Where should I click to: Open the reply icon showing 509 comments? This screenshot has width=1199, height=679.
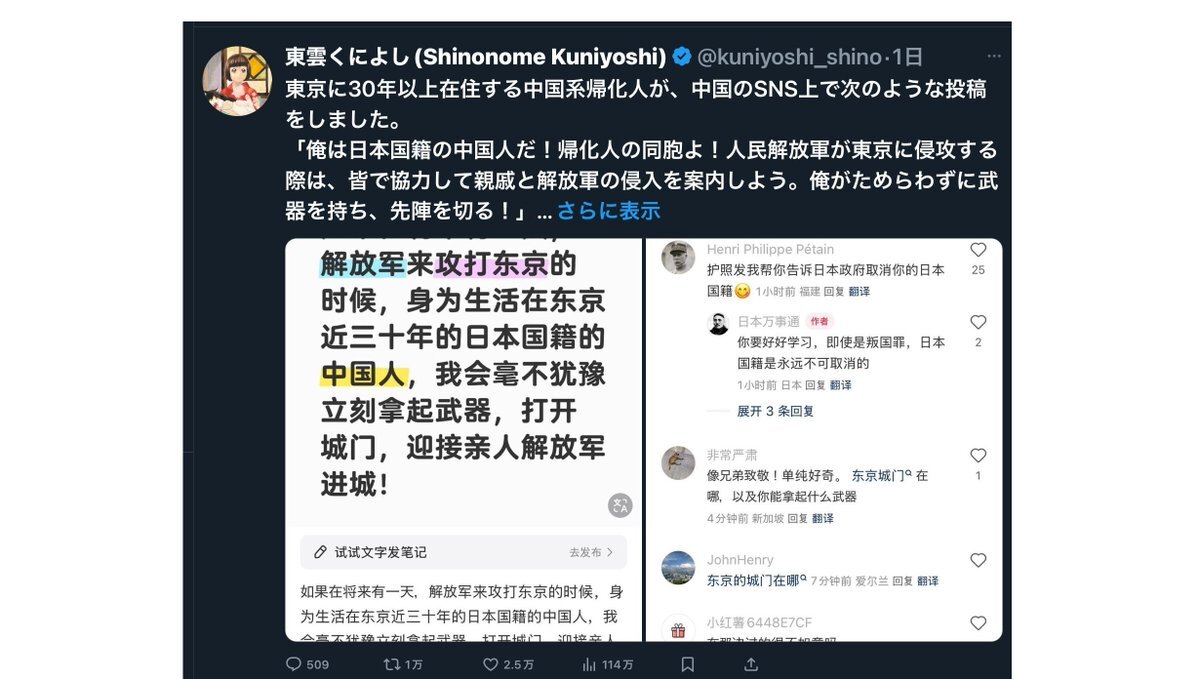tap(294, 664)
